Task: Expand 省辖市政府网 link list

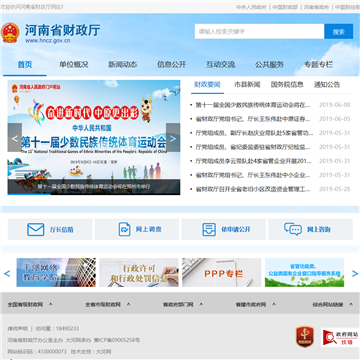Action: (x=256, y=304)
